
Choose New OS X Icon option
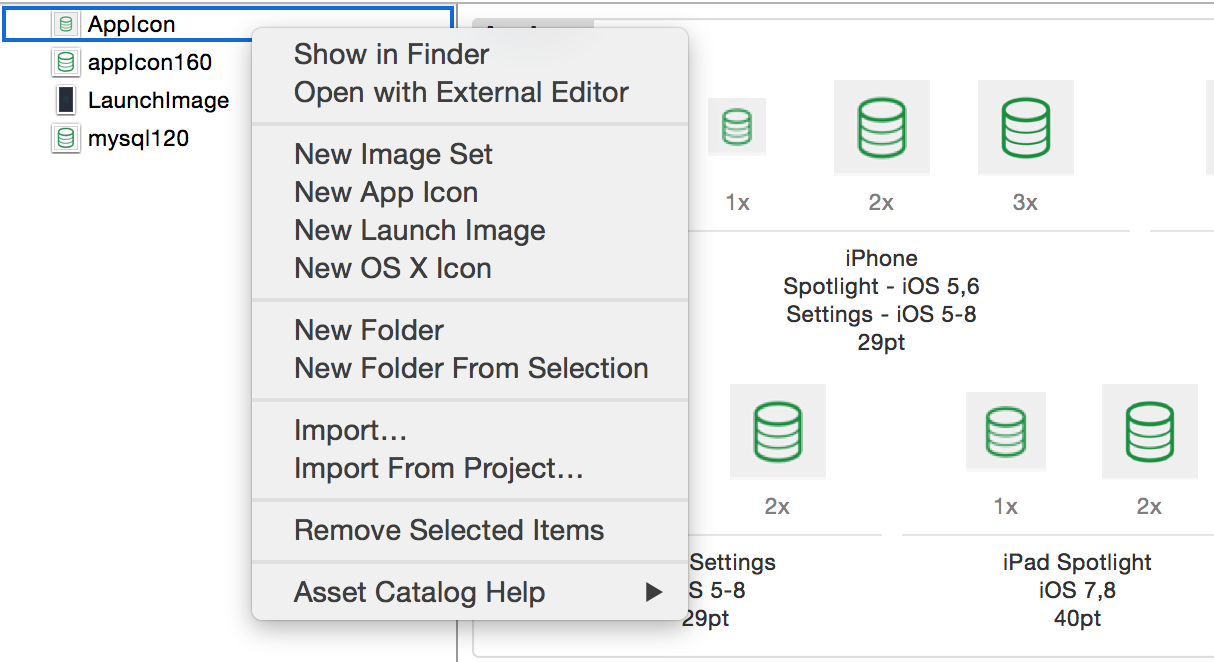[x=392, y=268]
